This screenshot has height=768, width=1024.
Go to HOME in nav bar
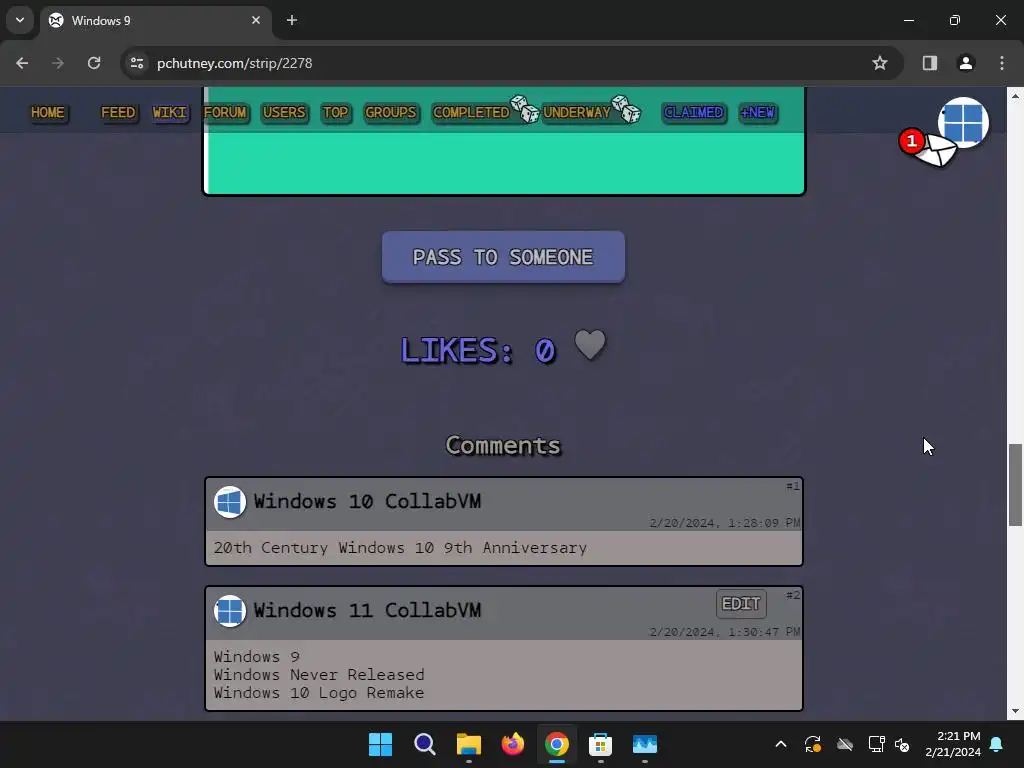(48, 112)
